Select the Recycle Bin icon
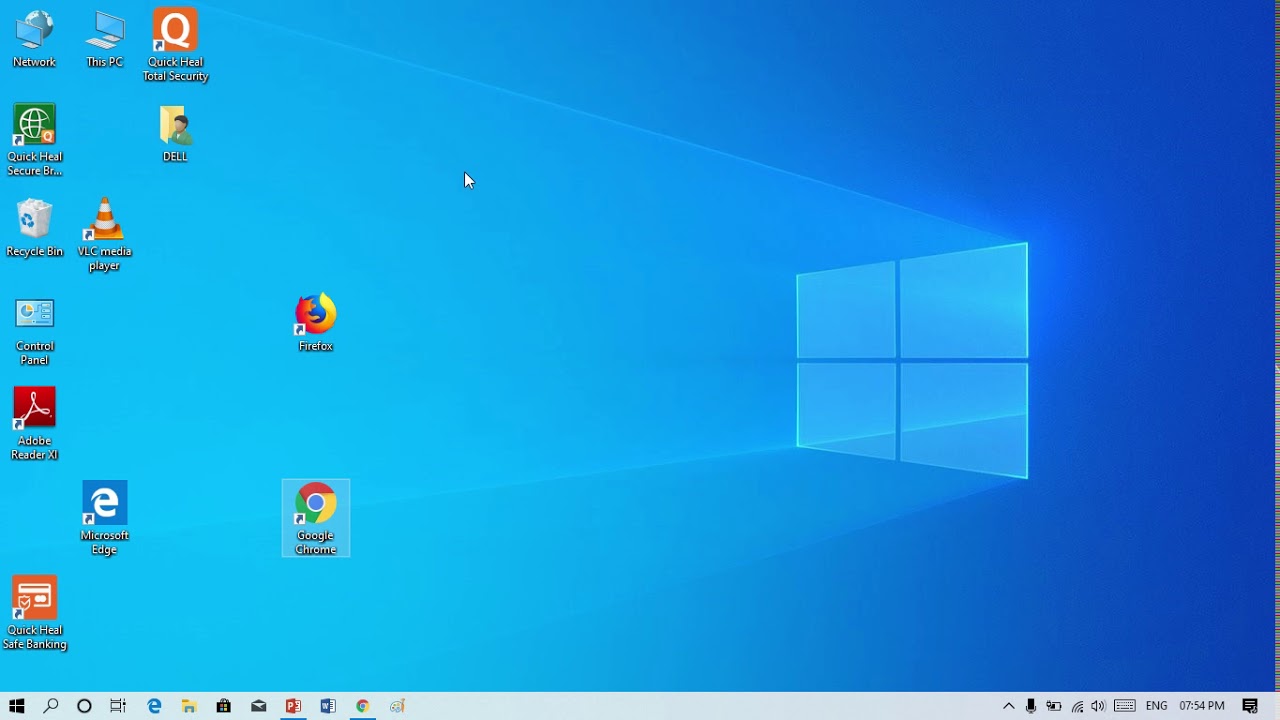The width and height of the screenshot is (1280, 720). [x=34, y=229]
